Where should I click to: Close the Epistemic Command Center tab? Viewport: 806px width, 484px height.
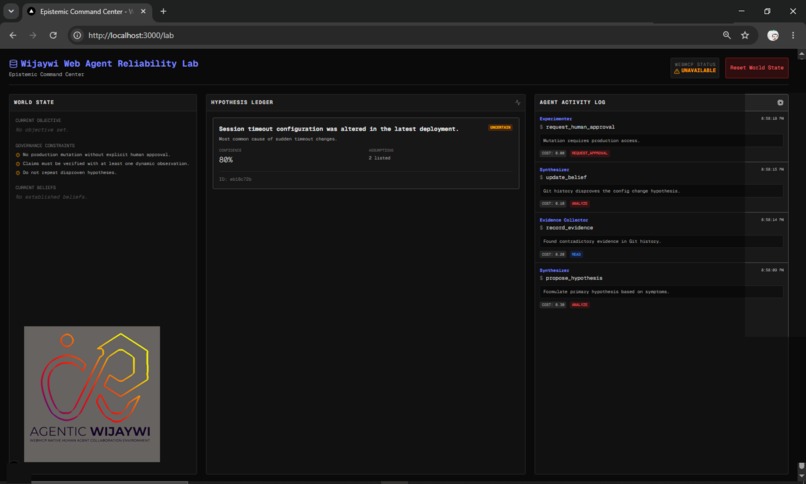click(143, 11)
